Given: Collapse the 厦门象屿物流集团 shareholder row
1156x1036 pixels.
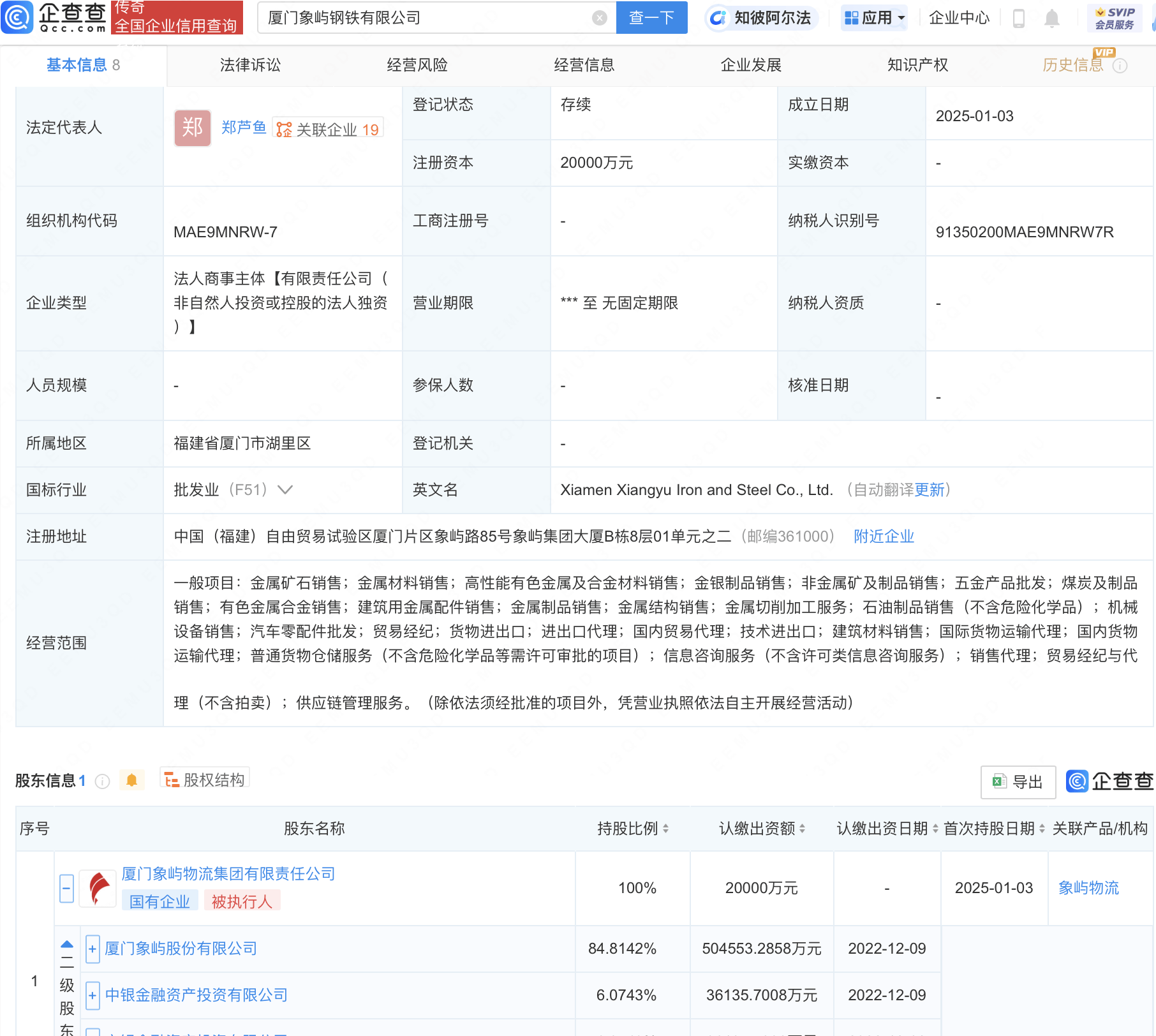Looking at the screenshot, I should (x=67, y=889).
